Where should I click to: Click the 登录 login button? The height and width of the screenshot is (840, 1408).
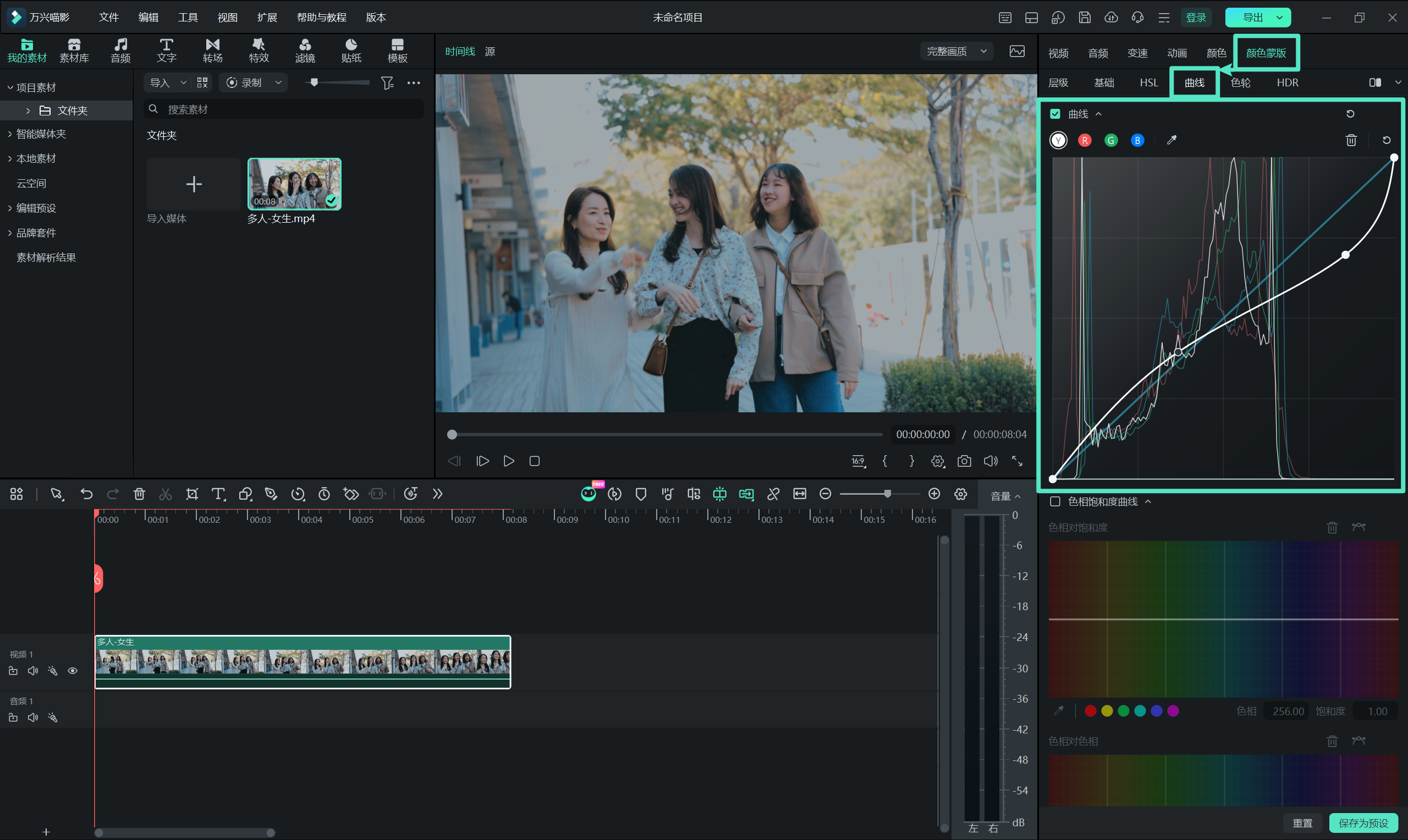coord(1196,17)
